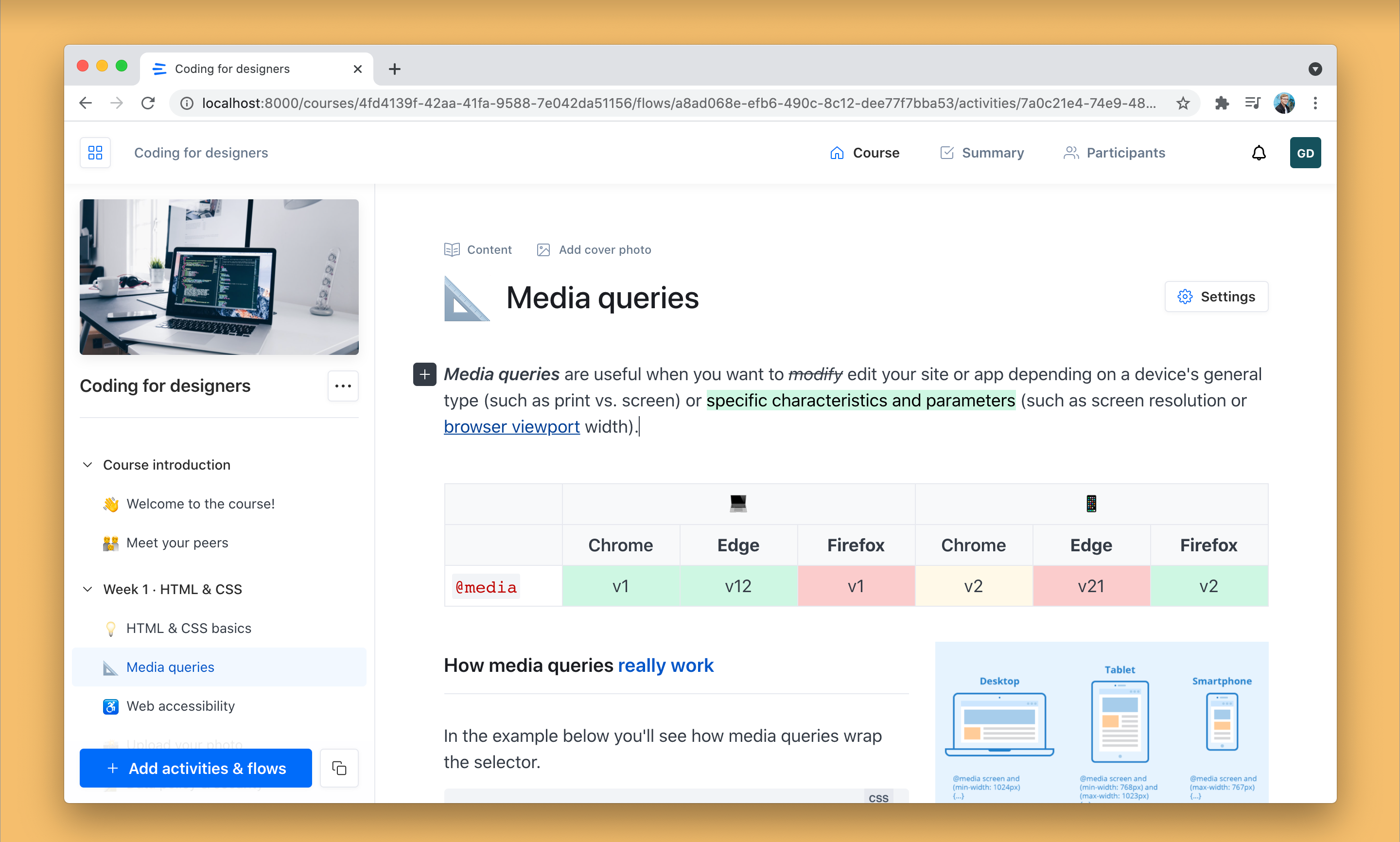
Task: Close the Coding for designers tab
Action: (x=357, y=69)
